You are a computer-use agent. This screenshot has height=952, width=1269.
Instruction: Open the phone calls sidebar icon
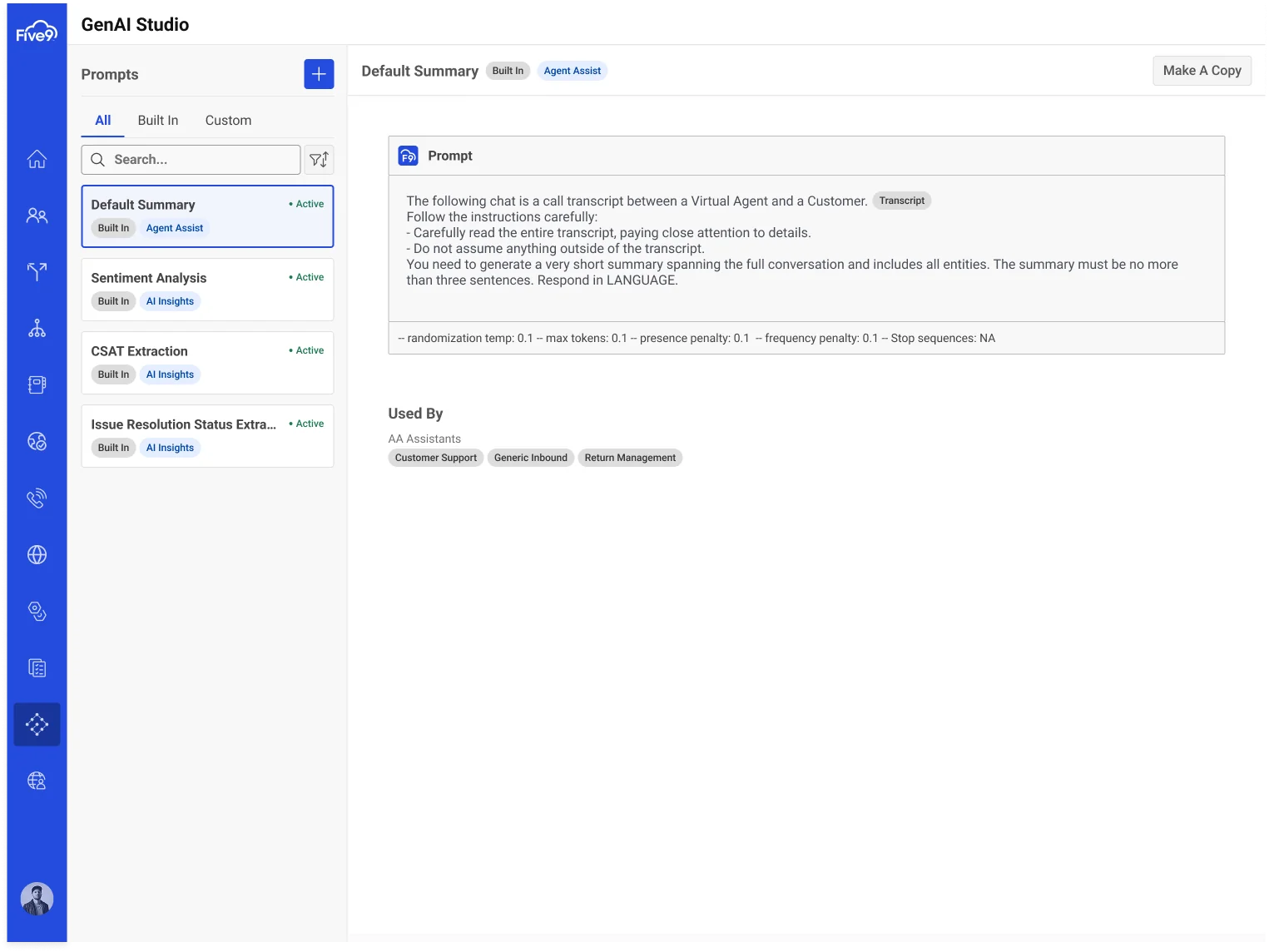pyautogui.click(x=37, y=498)
